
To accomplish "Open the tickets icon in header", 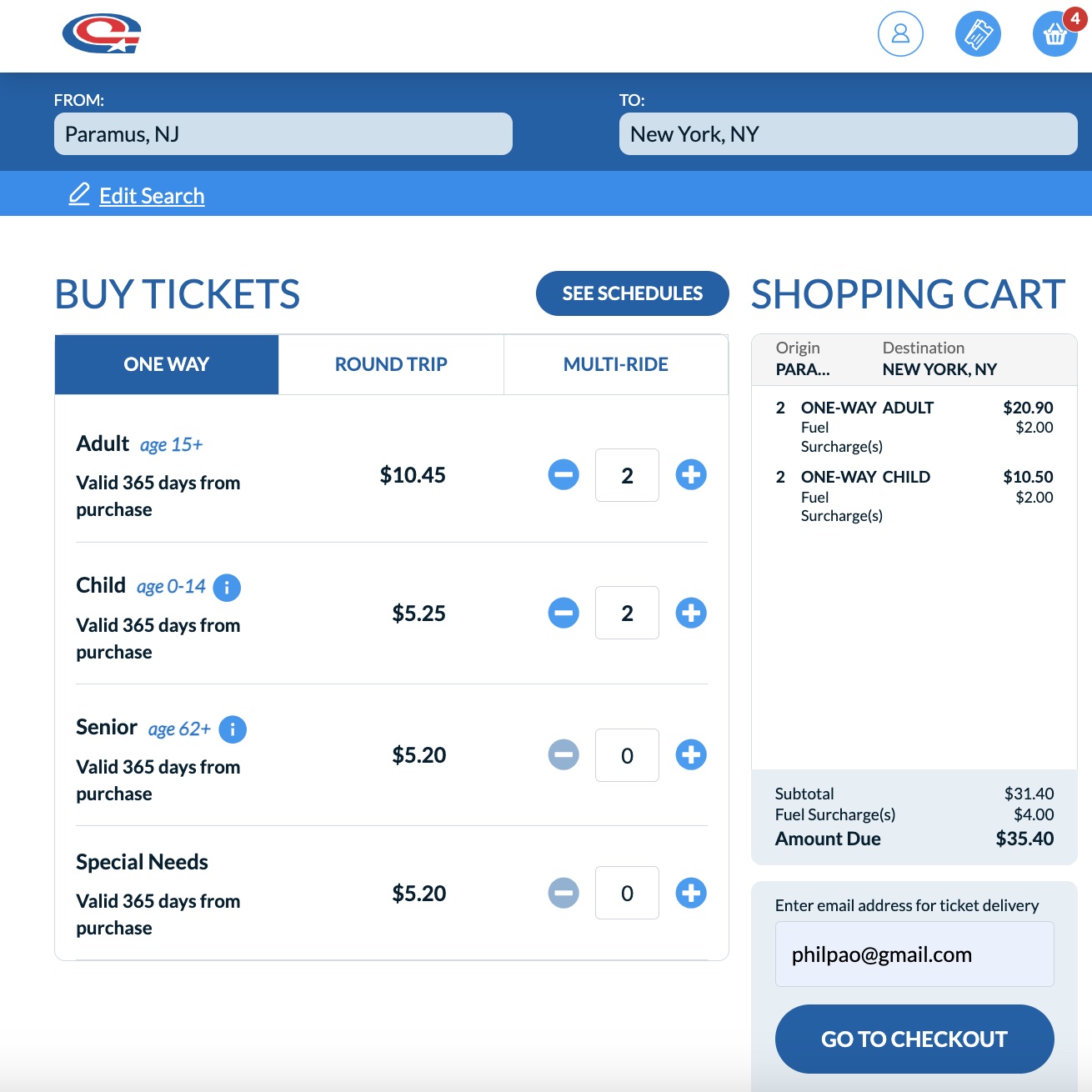I will (x=978, y=34).
